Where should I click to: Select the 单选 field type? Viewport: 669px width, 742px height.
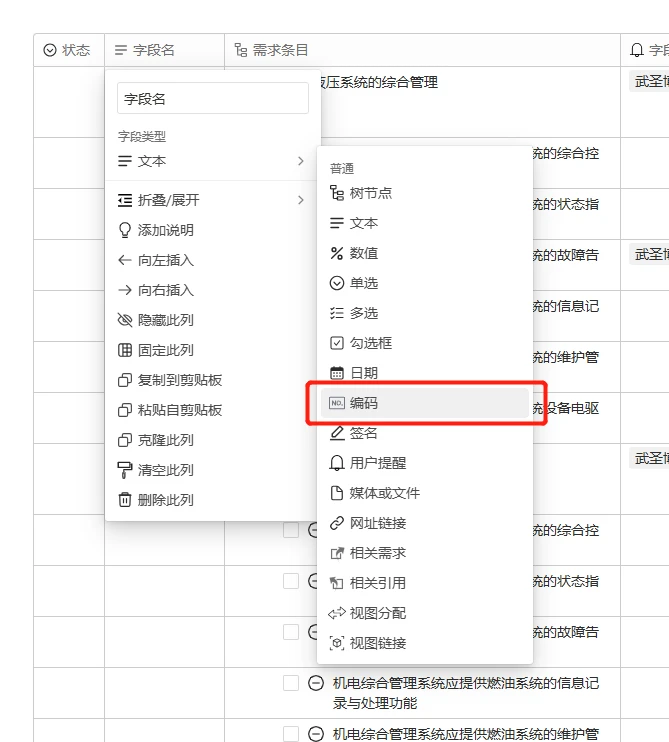(424, 283)
